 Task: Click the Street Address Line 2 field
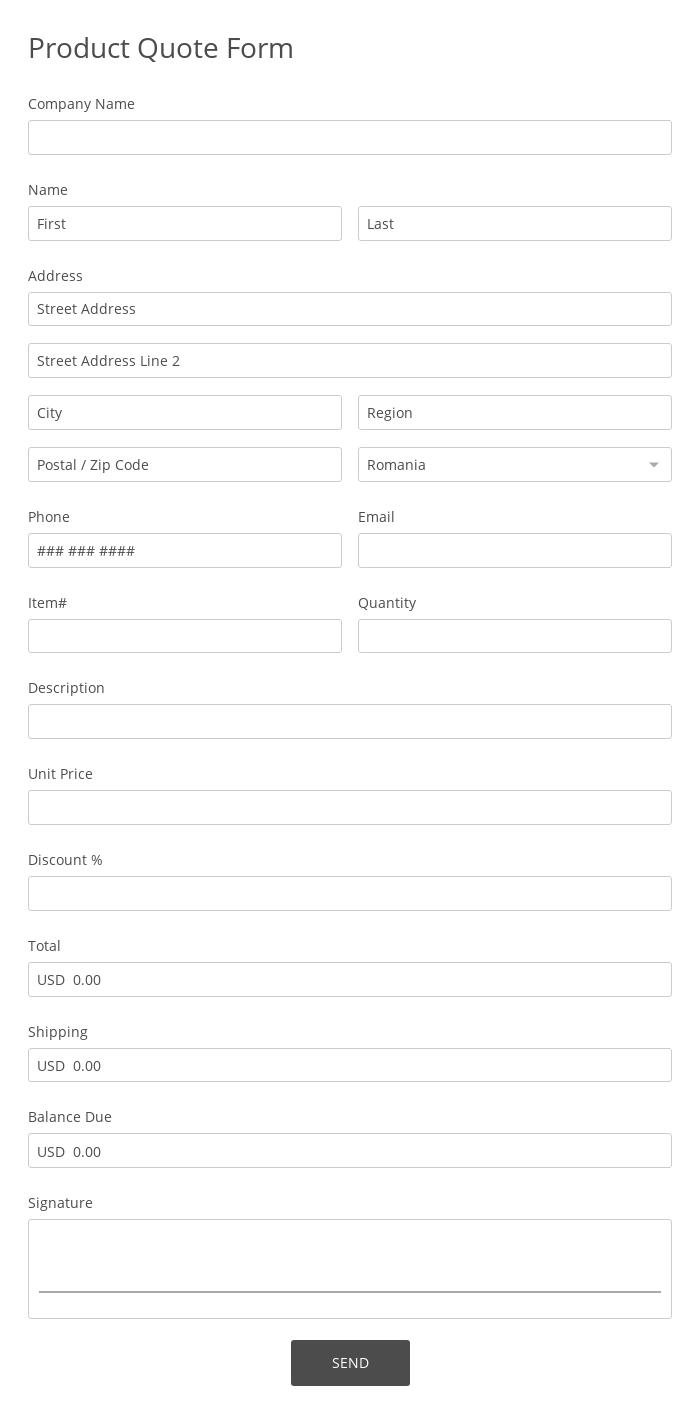pyautogui.click(x=350, y=360)
